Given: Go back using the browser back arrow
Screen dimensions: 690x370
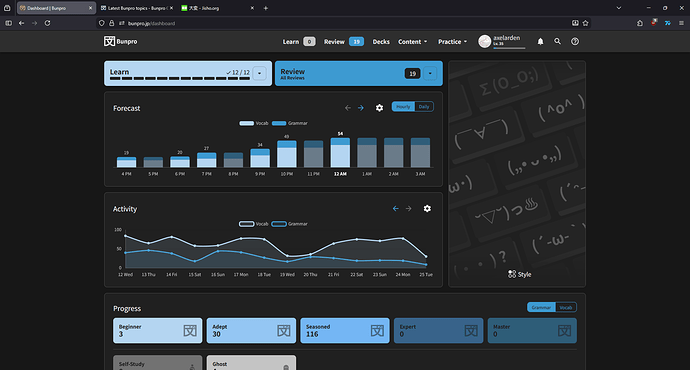Looking at the screenshot, I should [x=21, y=23].
